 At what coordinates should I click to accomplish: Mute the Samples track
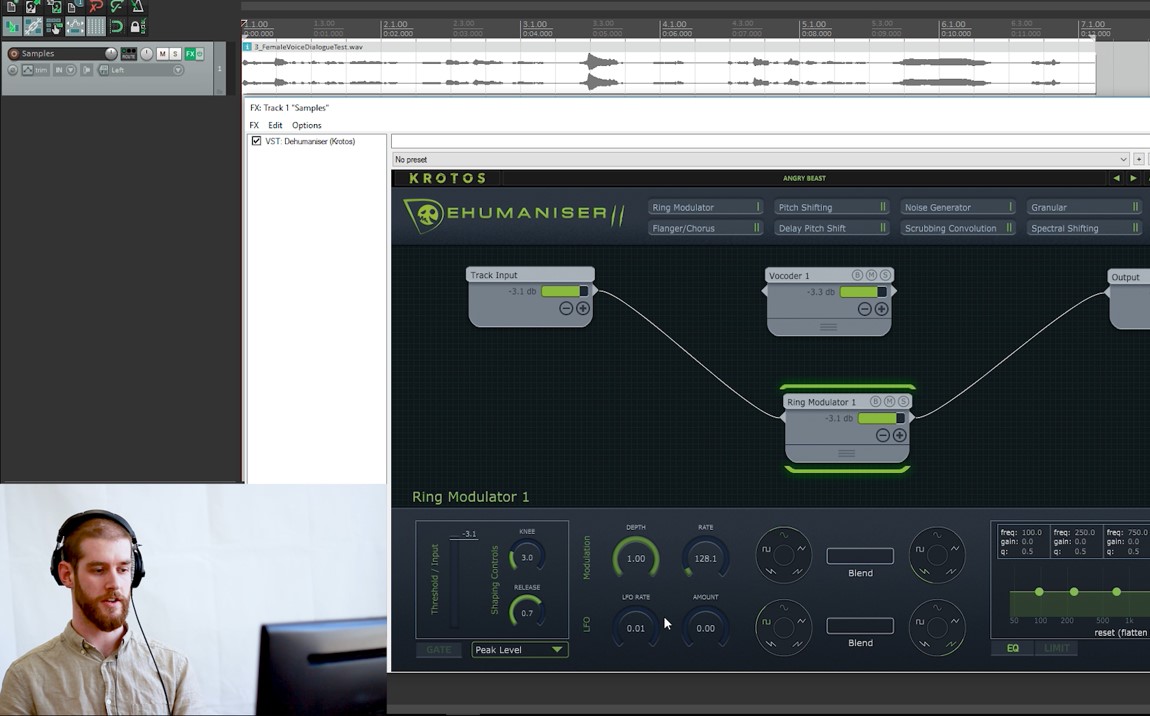point(163,54)
